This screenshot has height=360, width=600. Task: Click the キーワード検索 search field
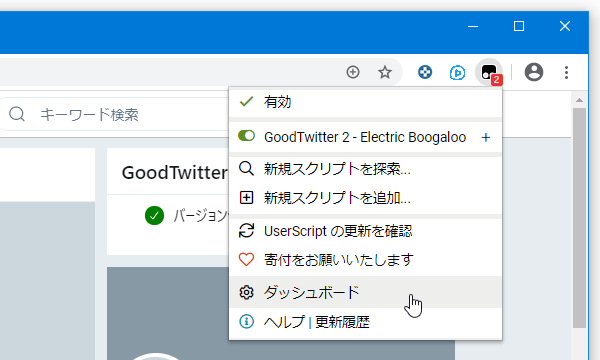[115, 114]
